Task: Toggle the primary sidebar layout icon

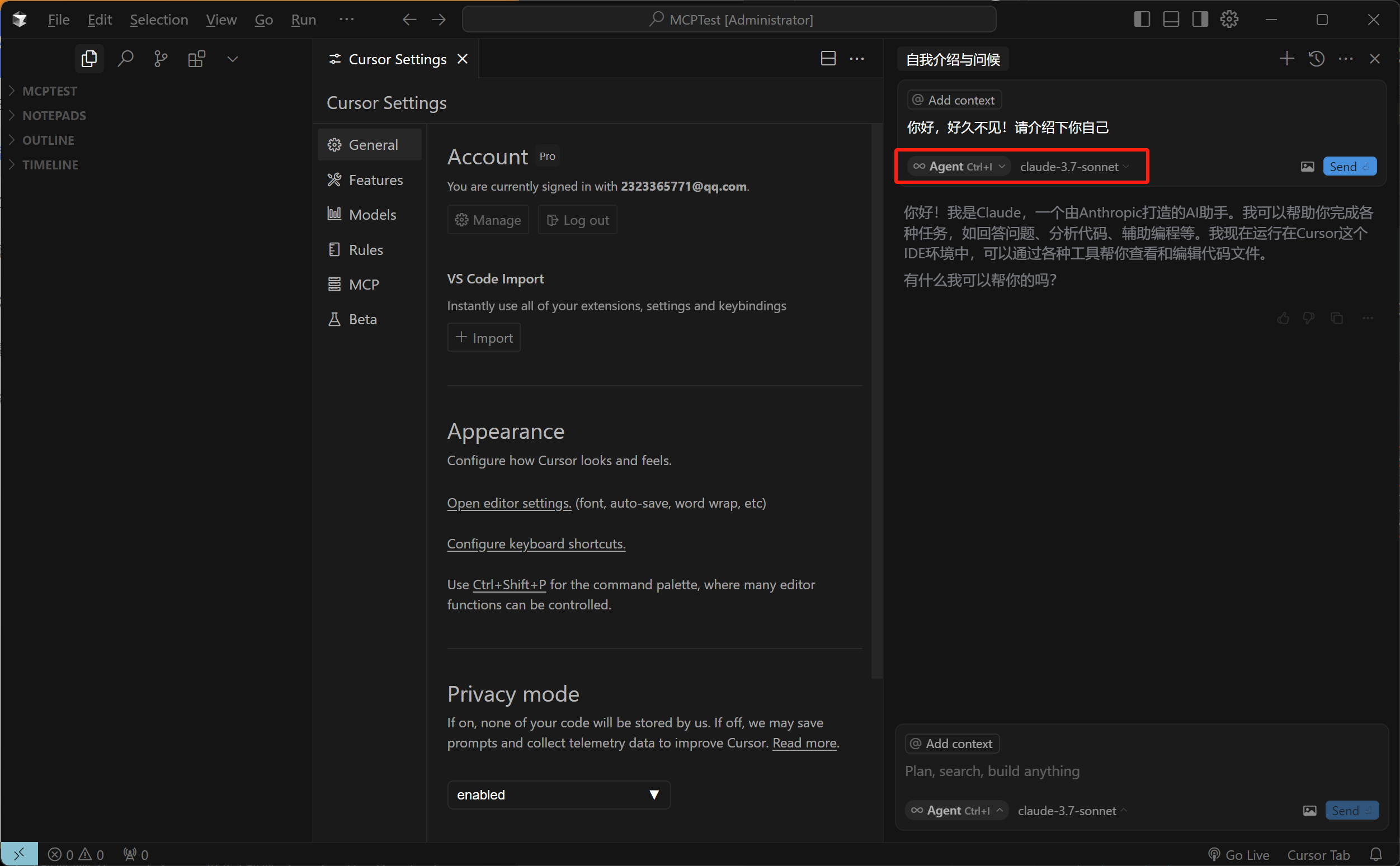Action: point(1142,20)
